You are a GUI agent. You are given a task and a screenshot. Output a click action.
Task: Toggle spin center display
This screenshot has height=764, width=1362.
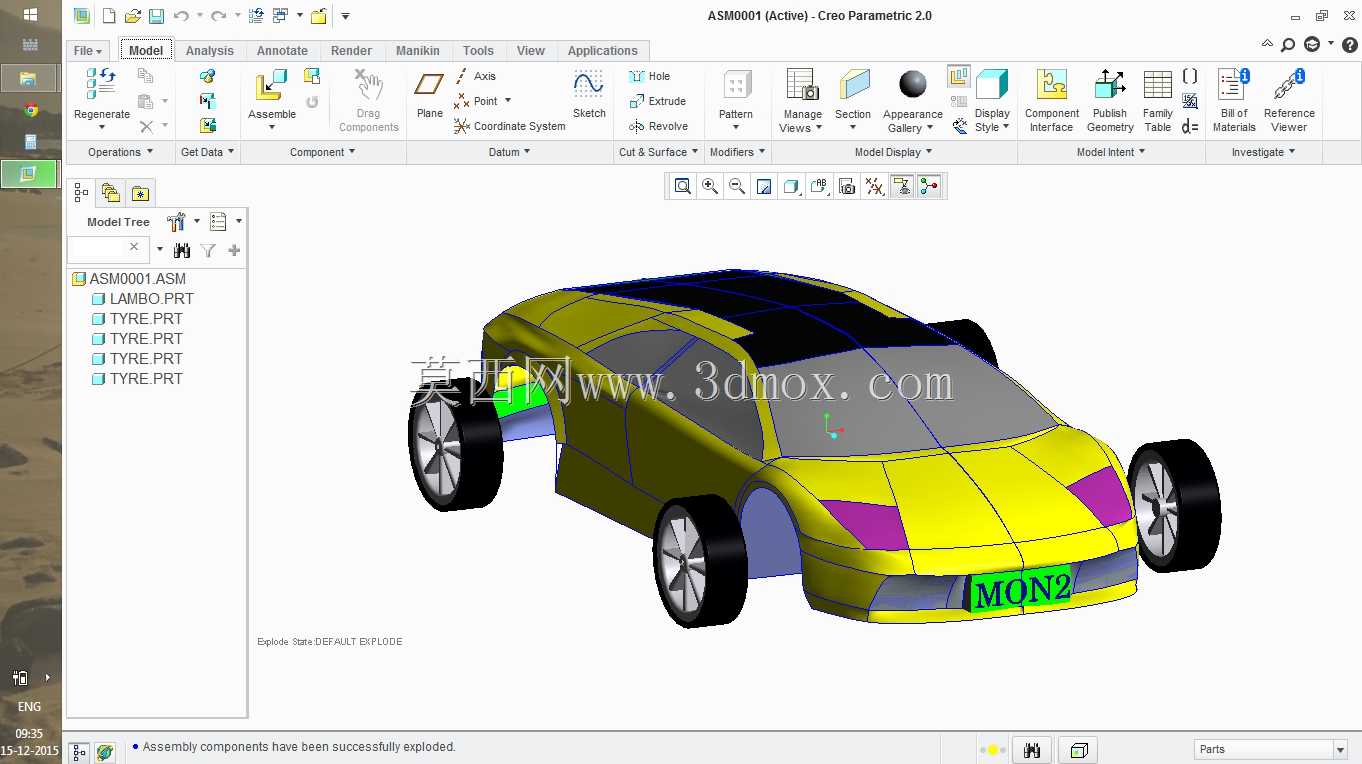coord(929,186)
